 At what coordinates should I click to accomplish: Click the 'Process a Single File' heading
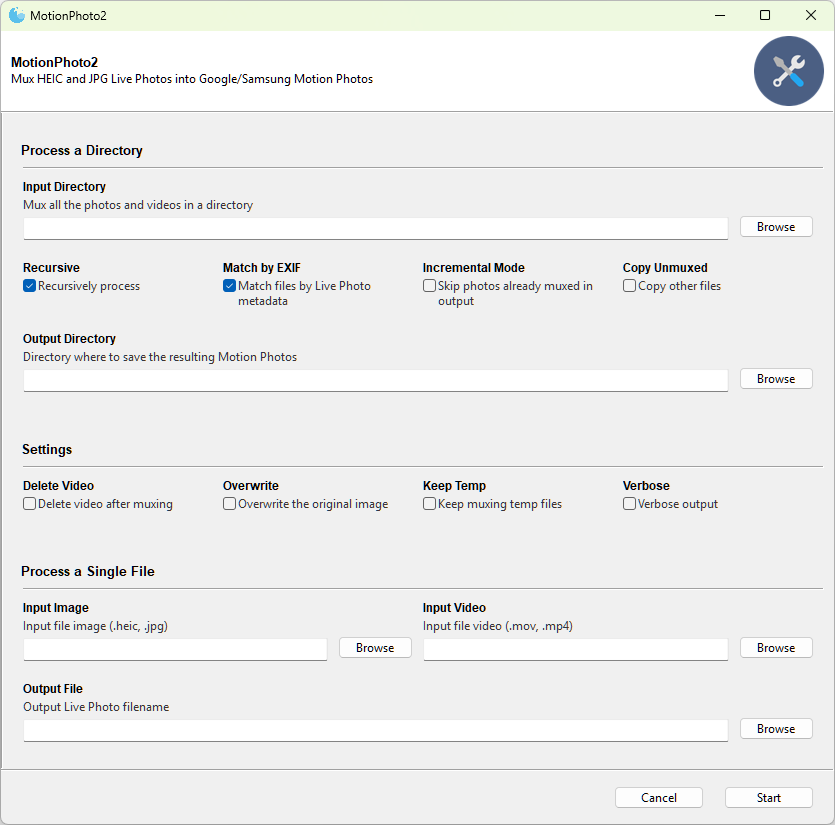(x=88, y=571)
